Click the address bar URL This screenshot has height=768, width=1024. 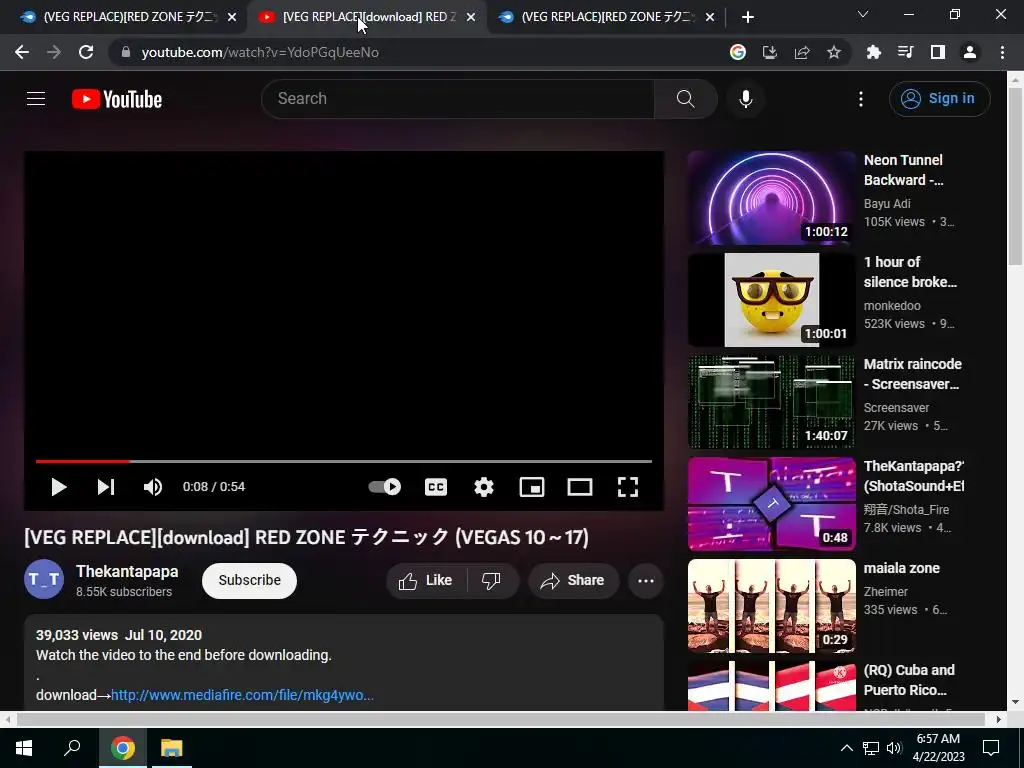(260, 52)
